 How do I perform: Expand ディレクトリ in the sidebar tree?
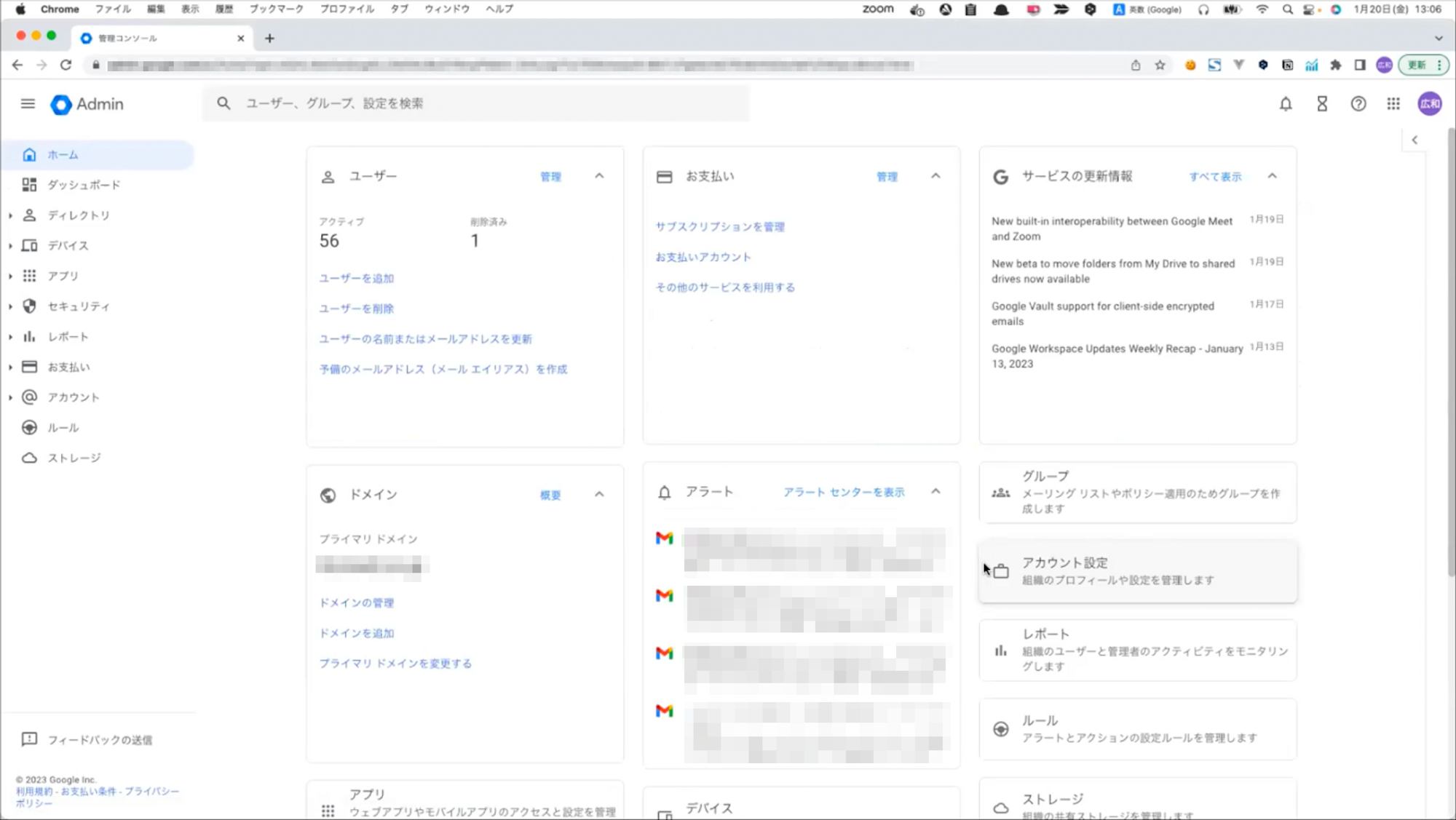point(10,215)
